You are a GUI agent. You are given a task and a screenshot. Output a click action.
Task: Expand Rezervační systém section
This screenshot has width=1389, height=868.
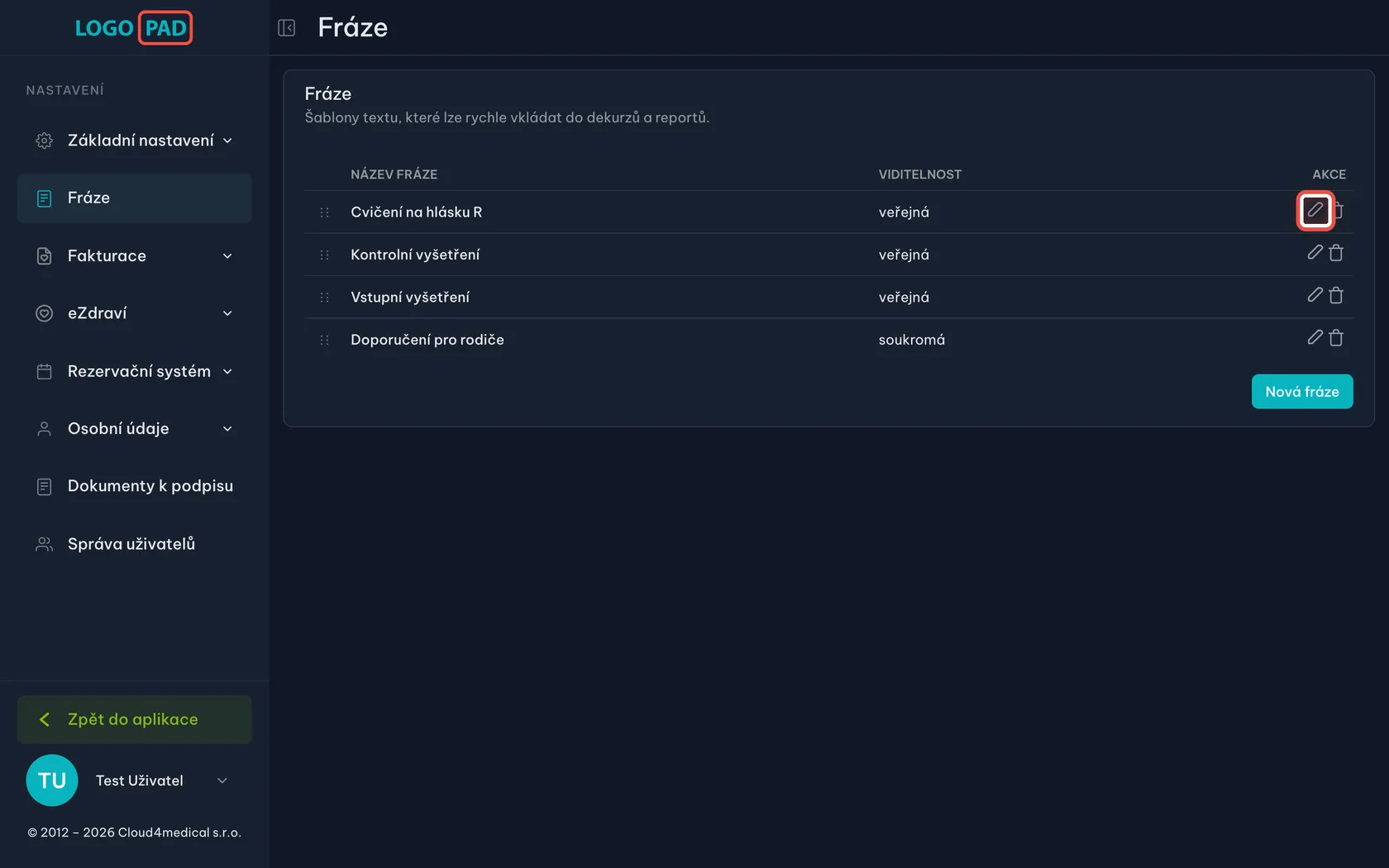[134, 371]
